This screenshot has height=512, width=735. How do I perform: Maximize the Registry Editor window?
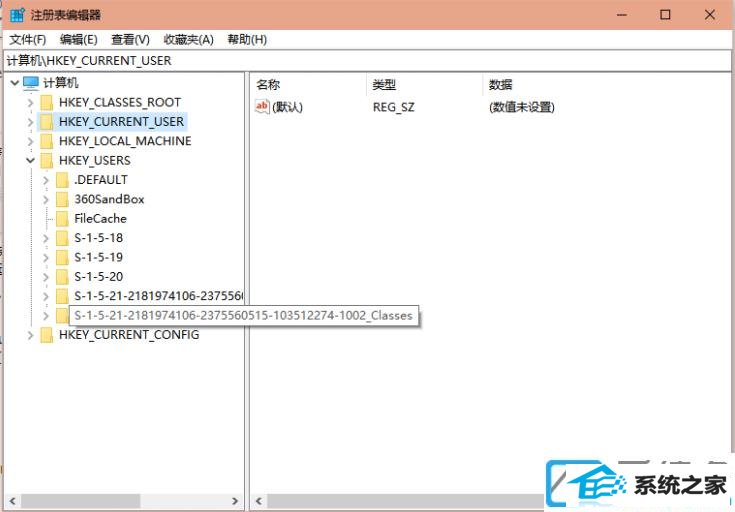coord(665,15)
